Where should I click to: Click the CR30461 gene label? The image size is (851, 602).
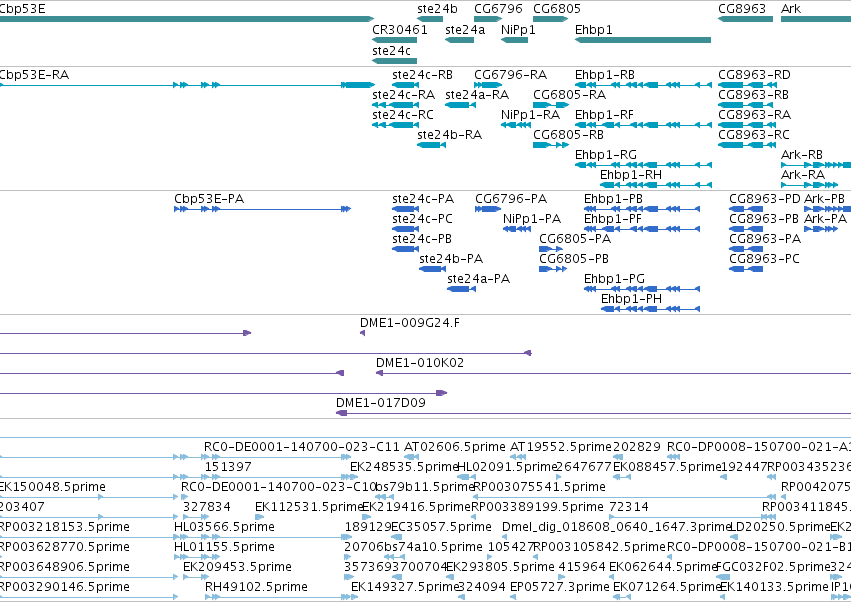tap(400, 30)
